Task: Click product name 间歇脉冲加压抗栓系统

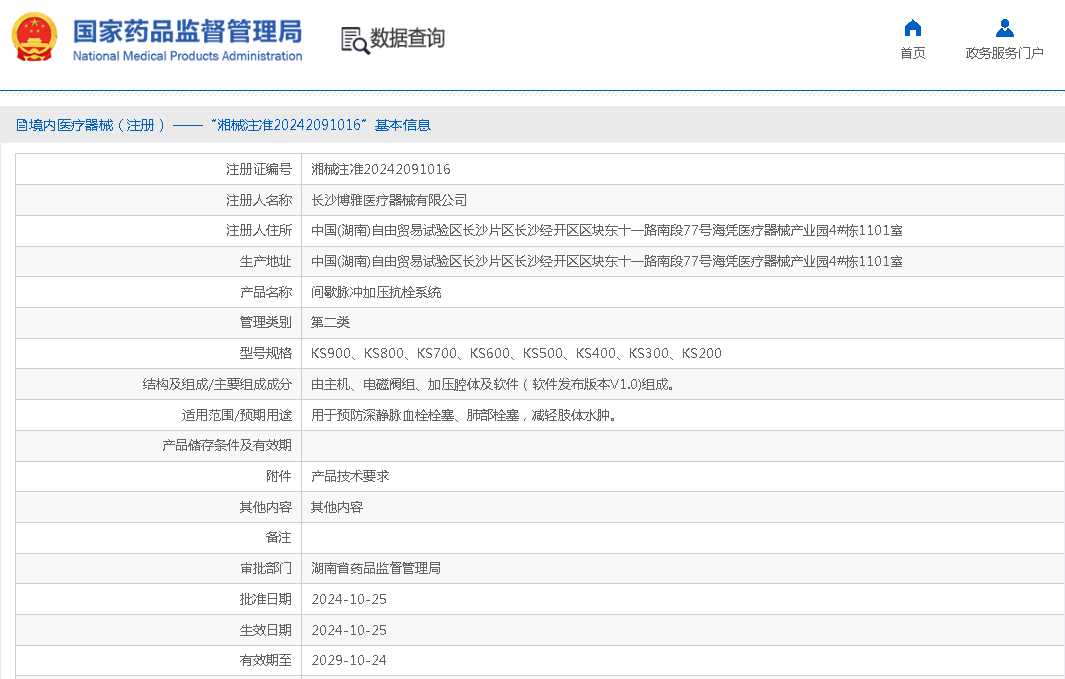Action: coord(376,292)
